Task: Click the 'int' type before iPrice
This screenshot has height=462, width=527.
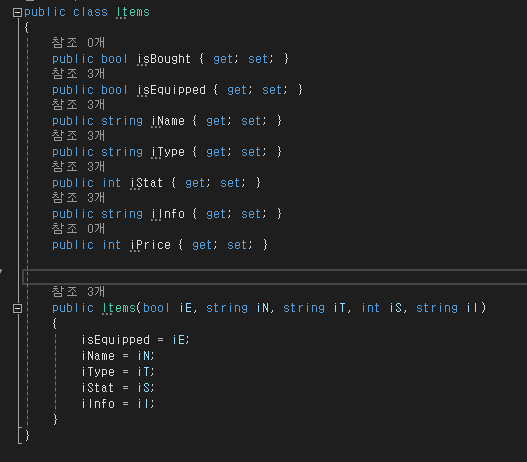Action: click(111, 245)
